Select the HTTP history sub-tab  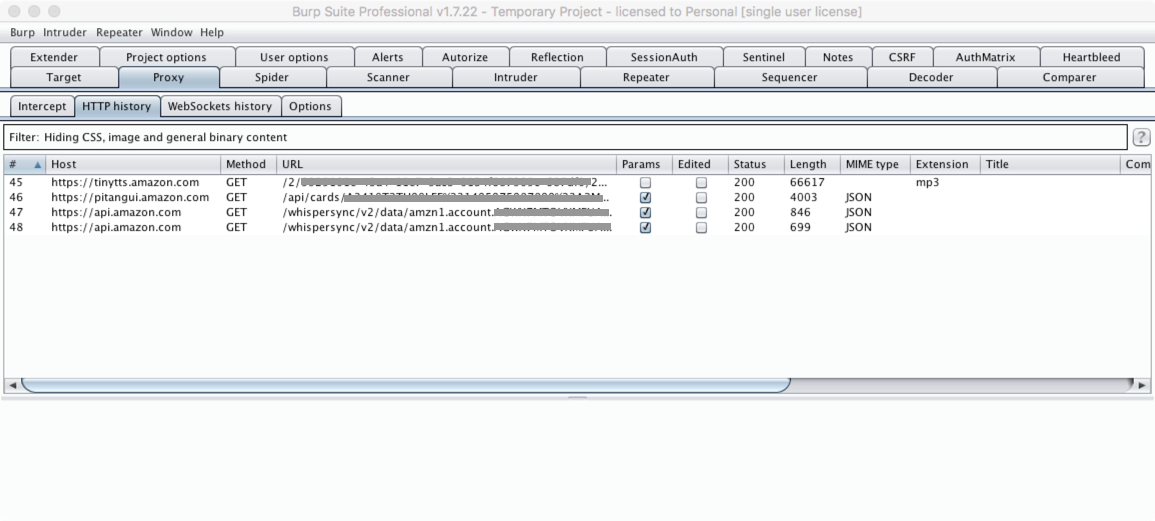116,106
